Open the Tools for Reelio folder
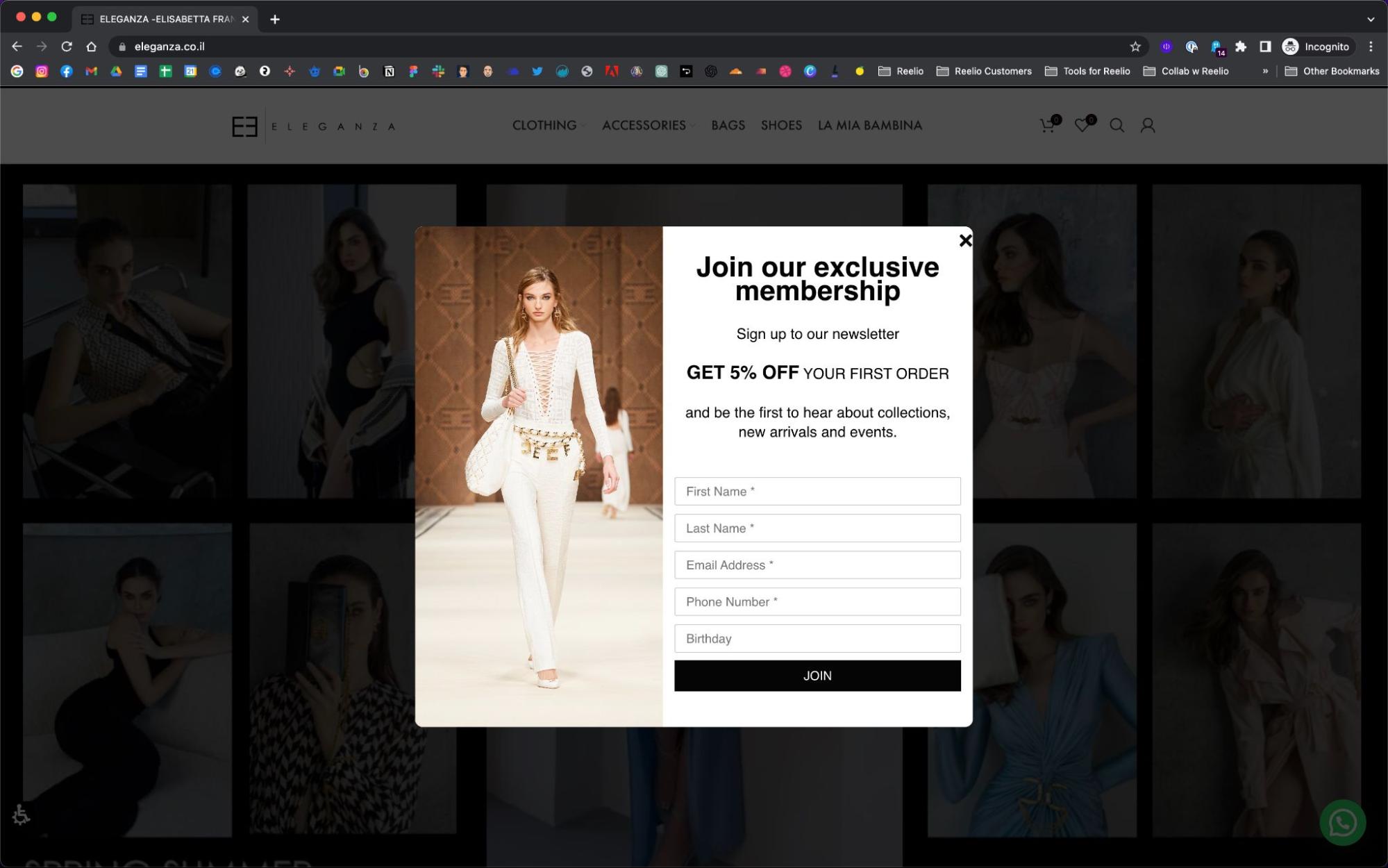This screenshot has height=868, width=1388. [x=1087, y=71]
